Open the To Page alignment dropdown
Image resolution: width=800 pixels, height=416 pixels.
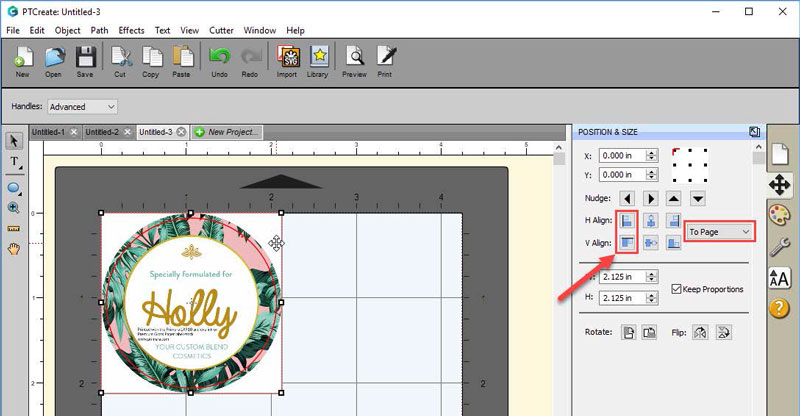pos(718,232)
